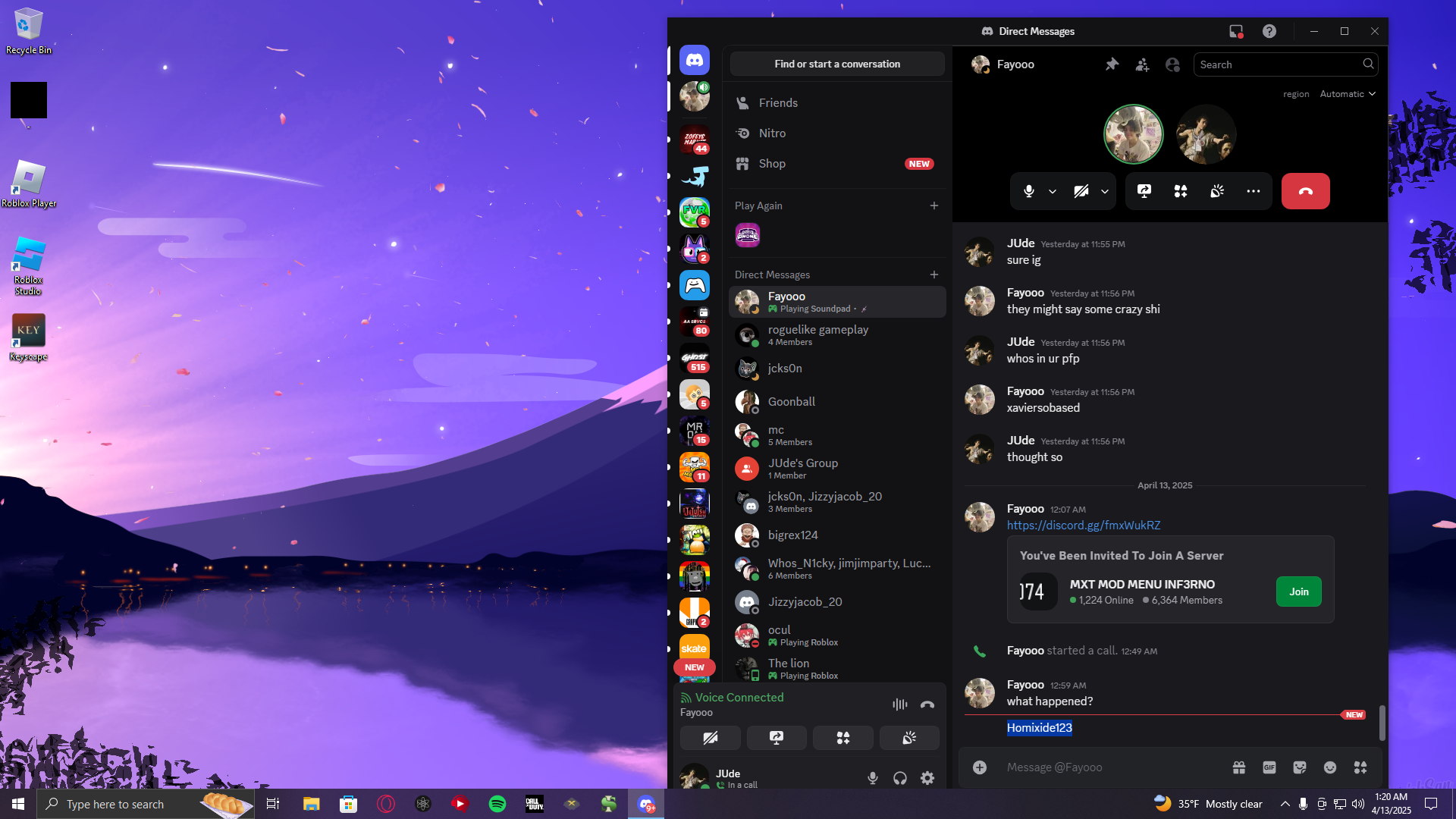Viewport: 1456px width, 819px height.
Task: Toggle screen share in Voice Connected panel
Action: click(777, 738)
